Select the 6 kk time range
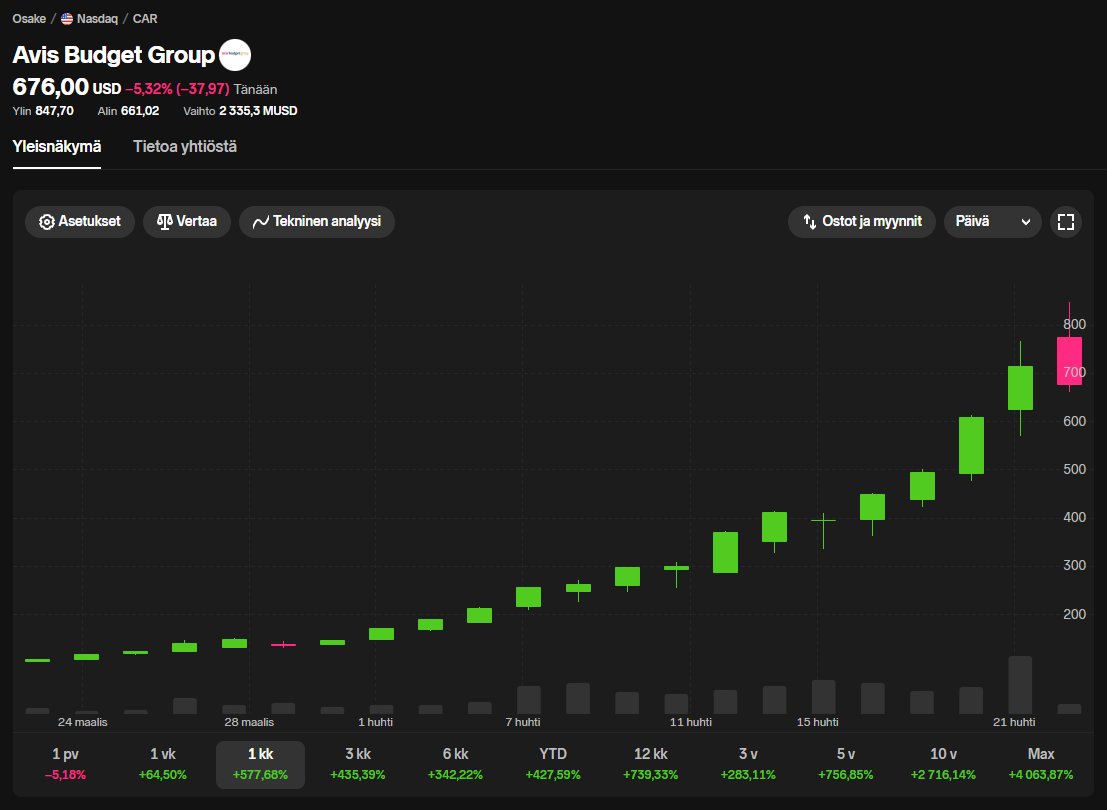The image size is (1107, 810). [x=455, y=764]
